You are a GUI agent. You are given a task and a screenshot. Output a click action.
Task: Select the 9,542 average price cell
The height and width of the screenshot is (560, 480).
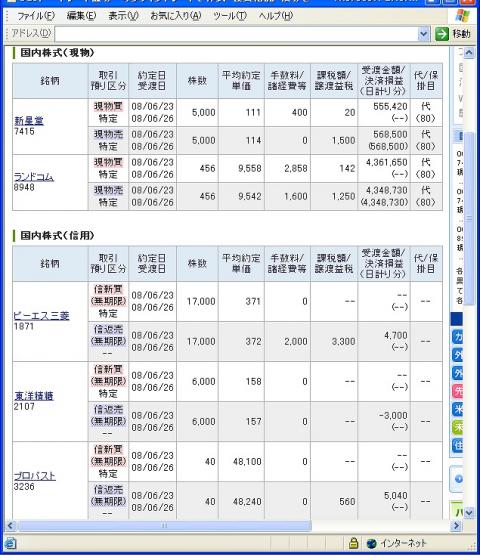pos(241,196)
